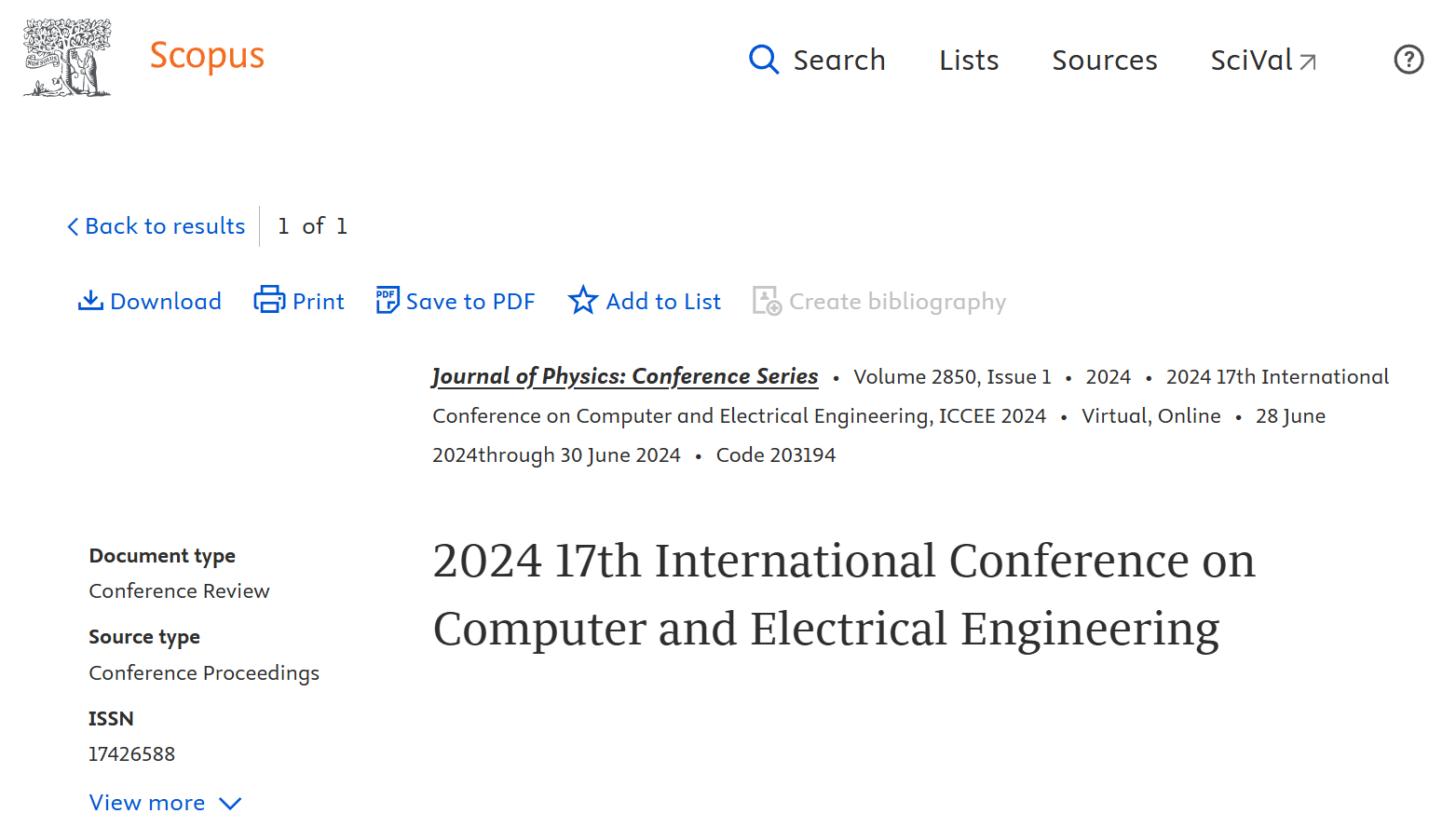This screenshot has width=1456, height=827.
Task: Open Journal of Physics: Conference Series link
Action: click(x=625, y=376)
